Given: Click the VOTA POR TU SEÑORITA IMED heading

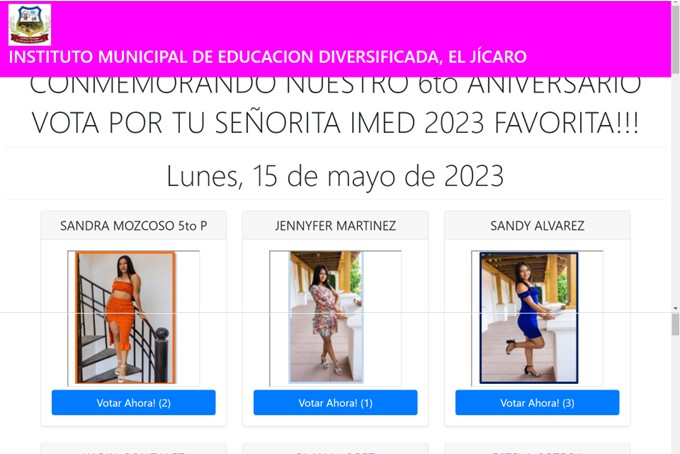Looking at the screenshot, I should pos(335,123).
